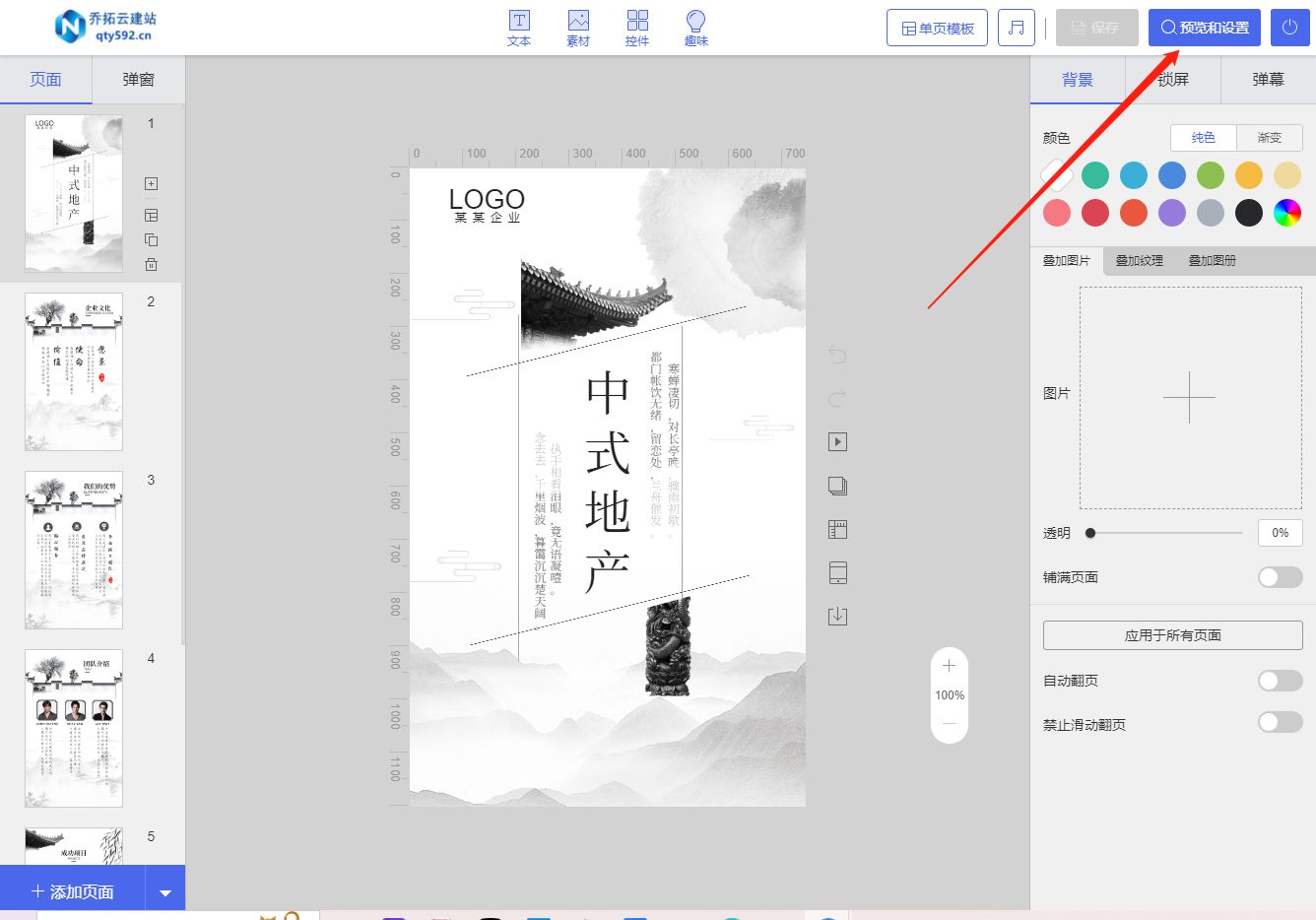Click the 乔拓云建站 logo

point(105,27)
